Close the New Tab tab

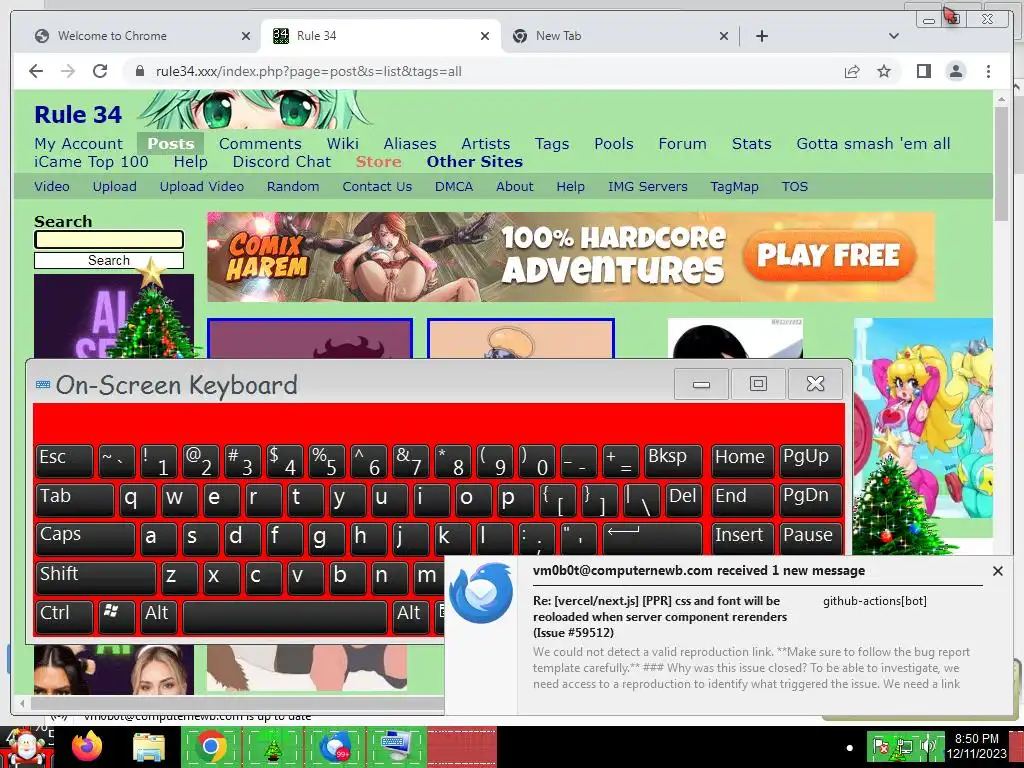tap(724, 36)
